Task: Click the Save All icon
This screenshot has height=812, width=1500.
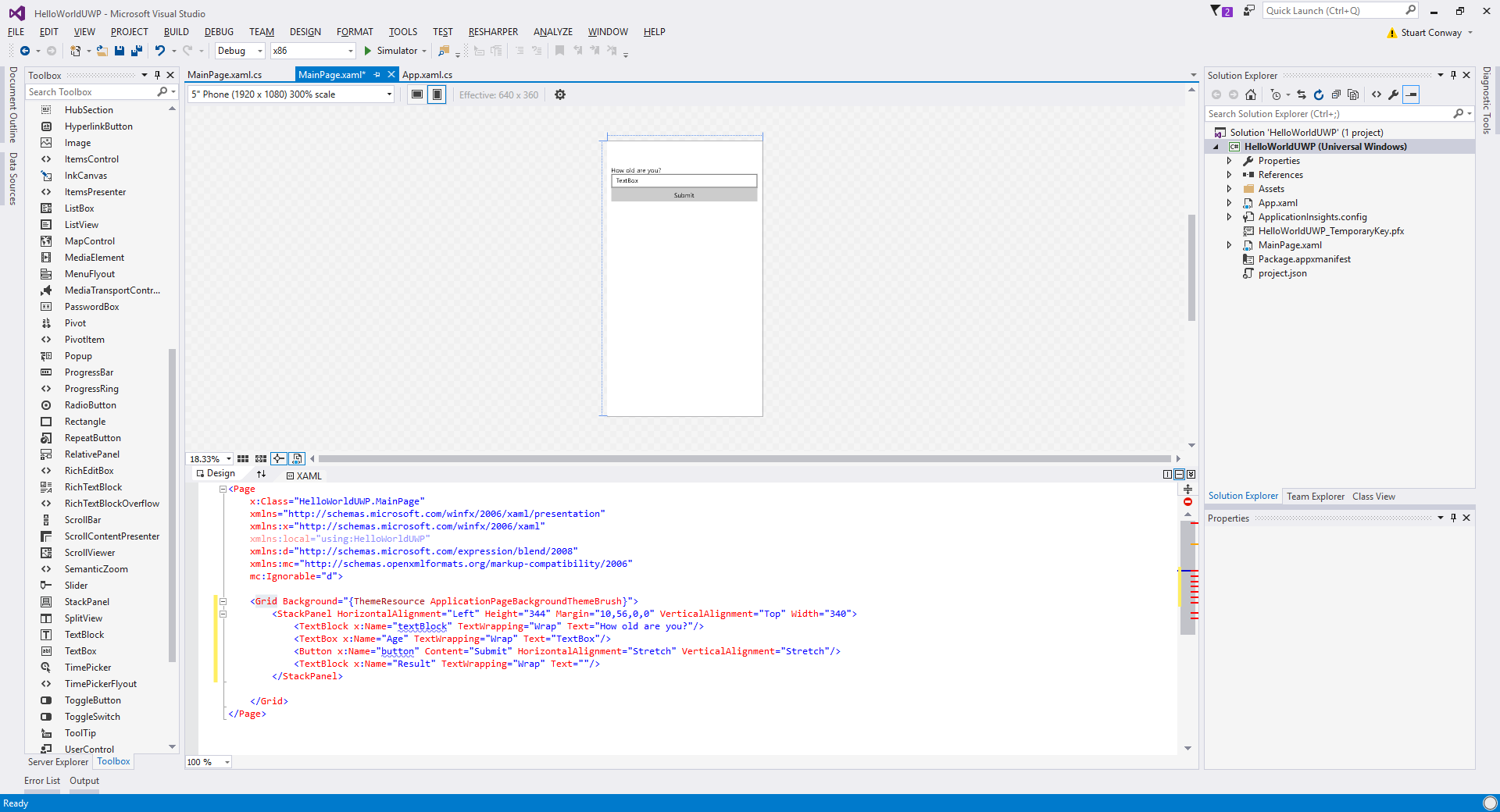Action: 137,51
